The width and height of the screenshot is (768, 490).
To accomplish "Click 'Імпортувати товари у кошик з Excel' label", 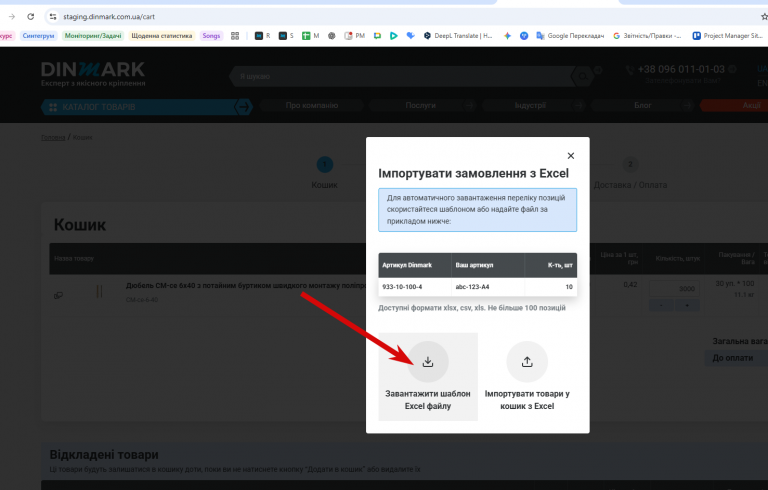I will pyautogui.click(x=527, y=400).
